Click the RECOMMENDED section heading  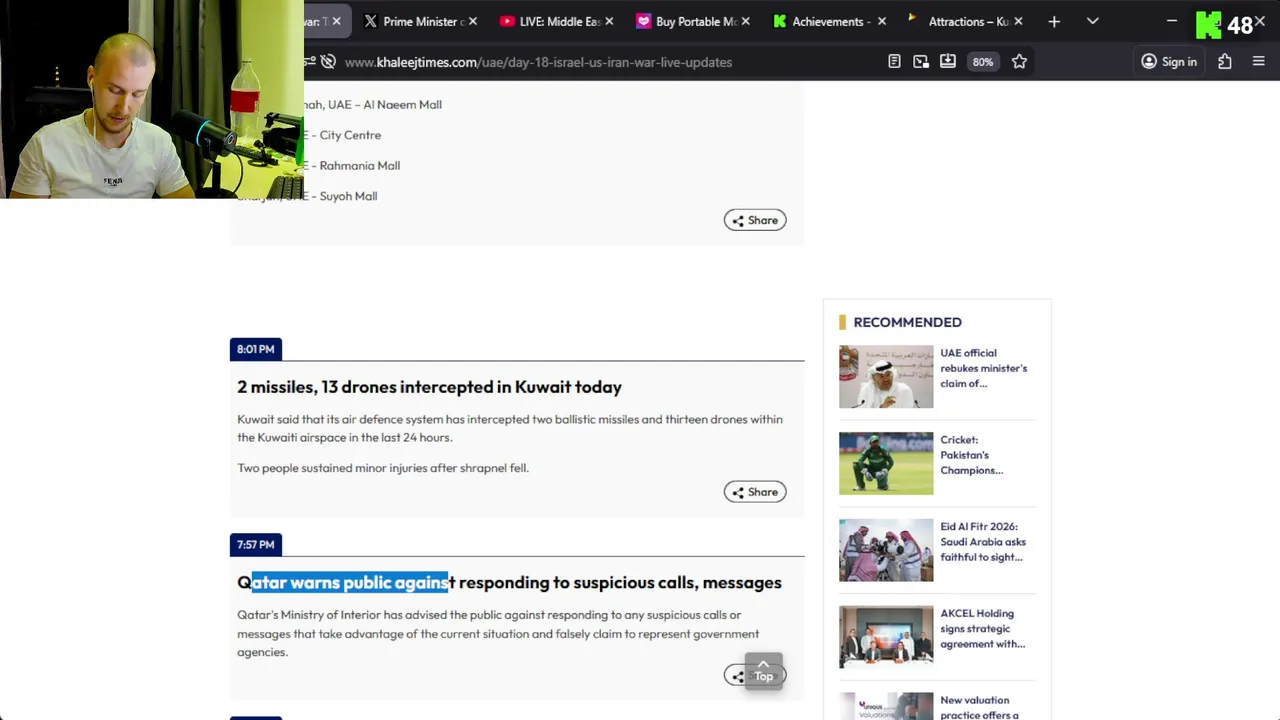[x=907, y=322]
